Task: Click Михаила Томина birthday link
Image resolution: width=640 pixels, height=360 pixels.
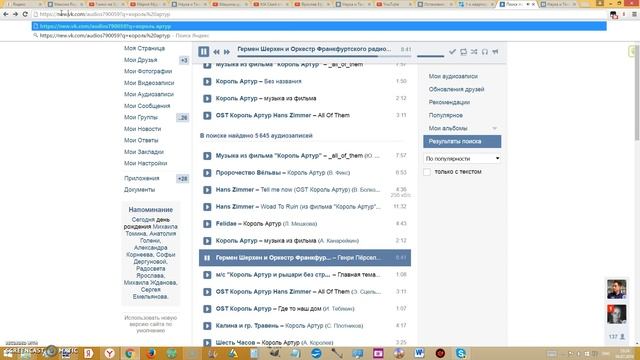Action: 152,230
